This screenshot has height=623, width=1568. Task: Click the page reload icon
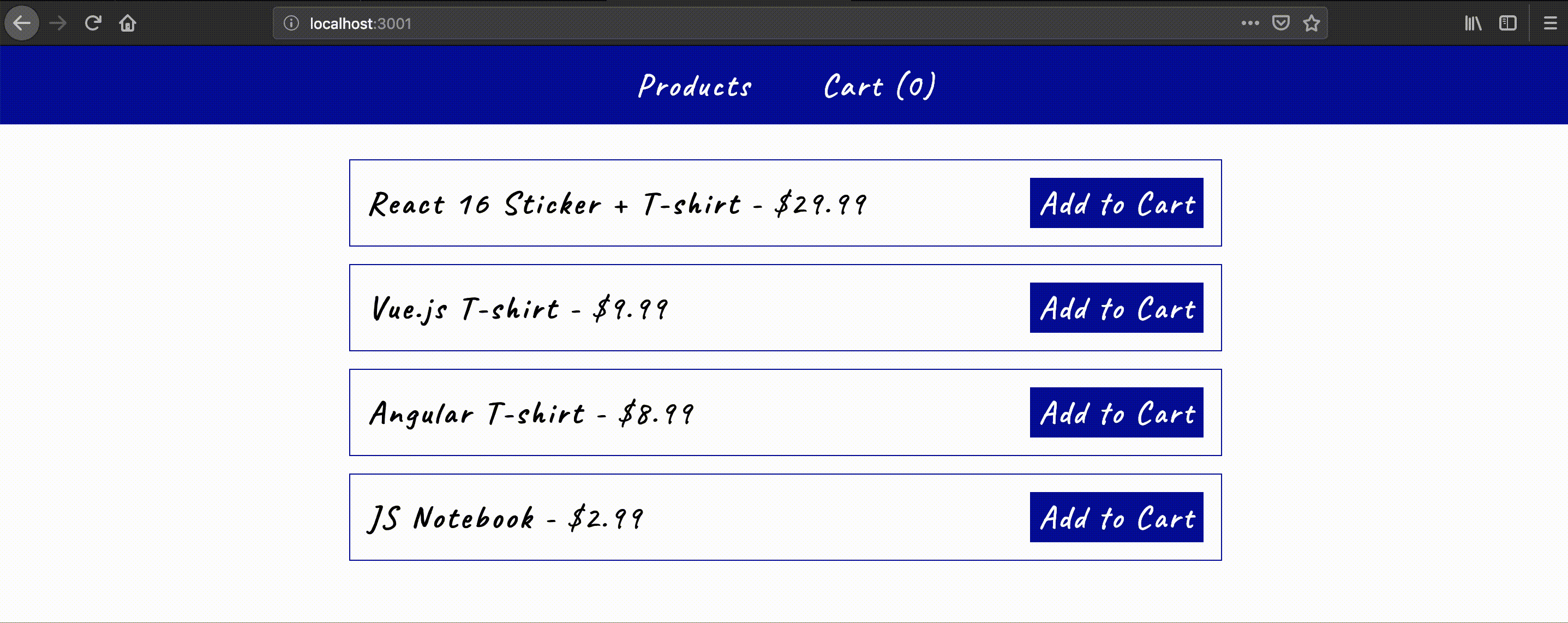pyautogui.click(x=93, y=23)
